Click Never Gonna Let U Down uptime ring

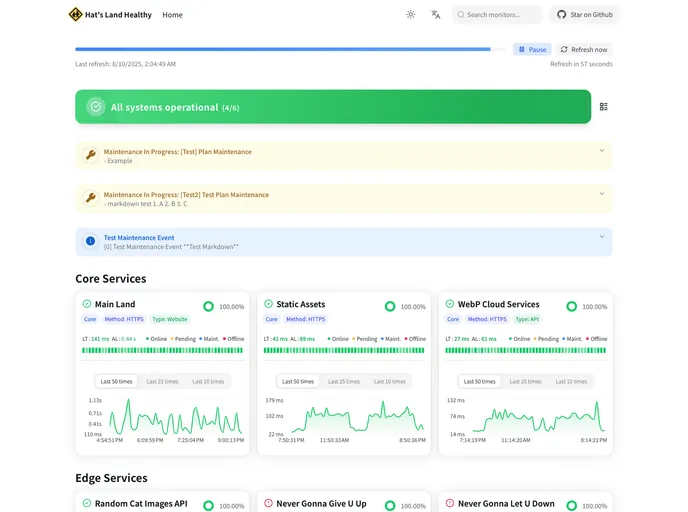click(x=572, y=506)
